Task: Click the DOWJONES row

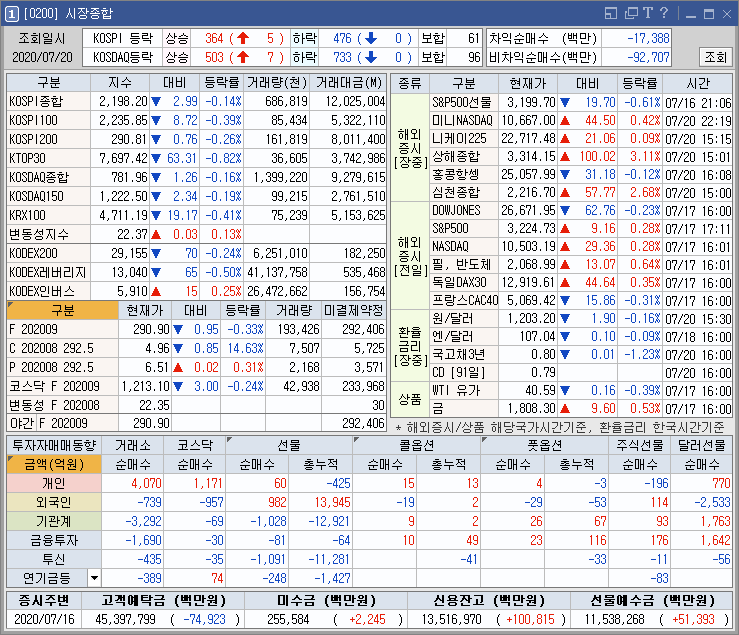Action: 581,210
